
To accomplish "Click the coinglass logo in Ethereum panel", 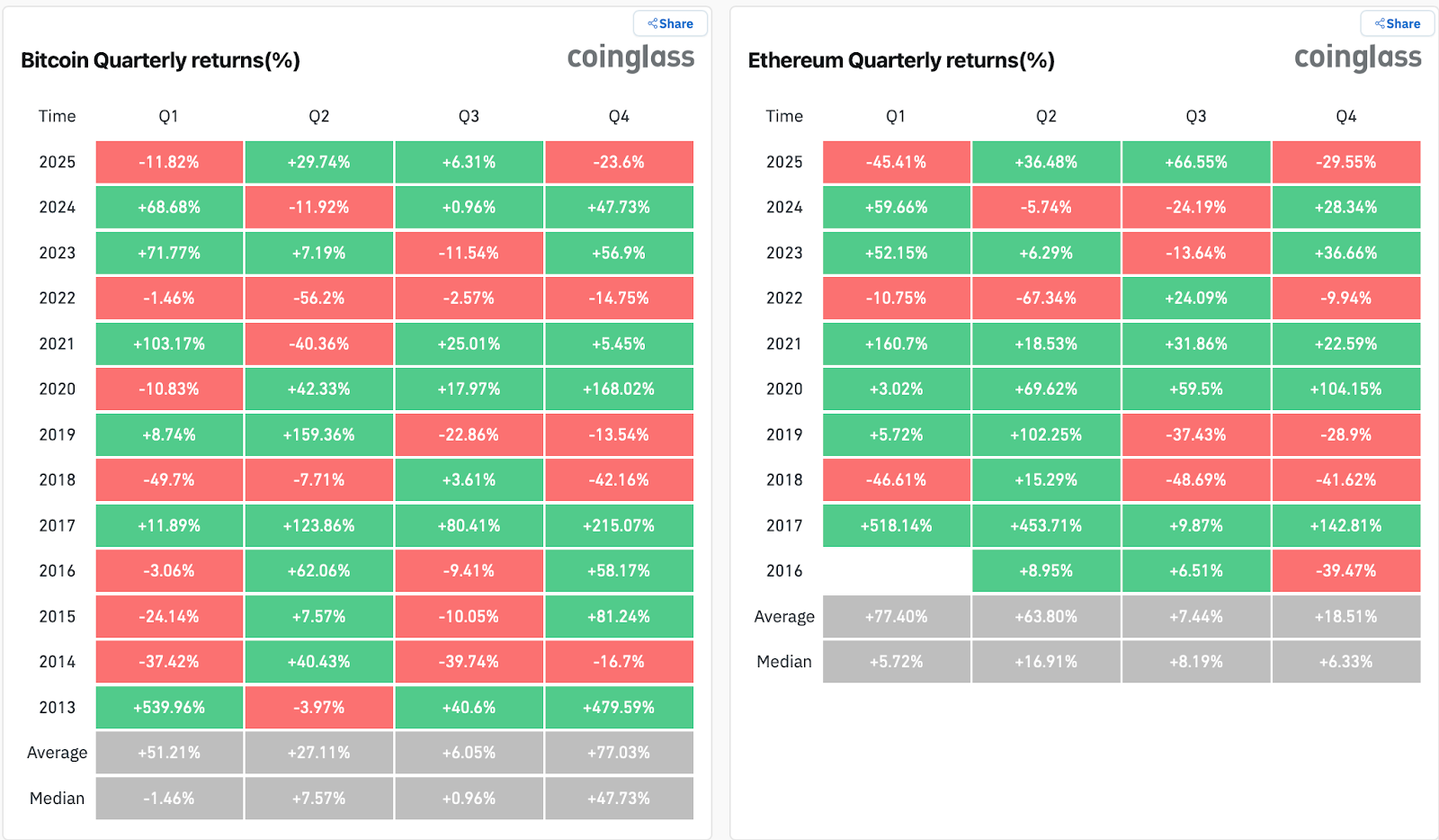I will [x=1357, y=58].
